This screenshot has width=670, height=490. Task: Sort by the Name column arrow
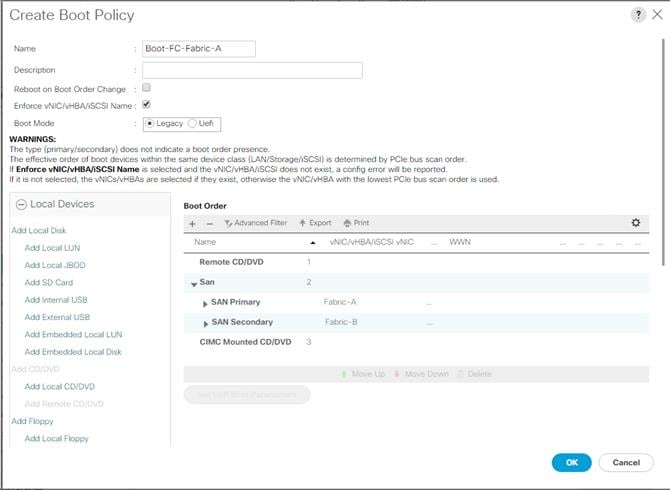pyautogui.click(x=313, y=243)
